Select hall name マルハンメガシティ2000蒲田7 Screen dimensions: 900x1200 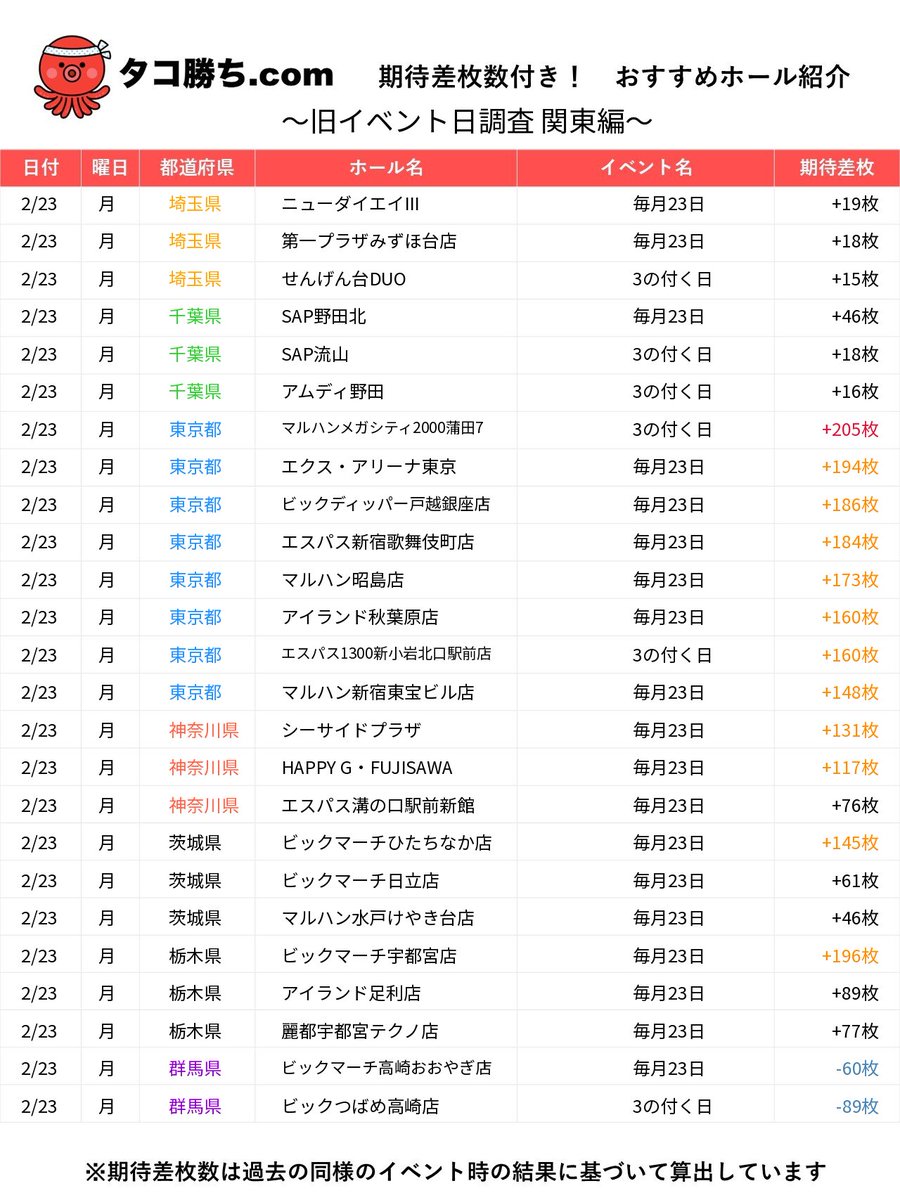coord(383,429)
